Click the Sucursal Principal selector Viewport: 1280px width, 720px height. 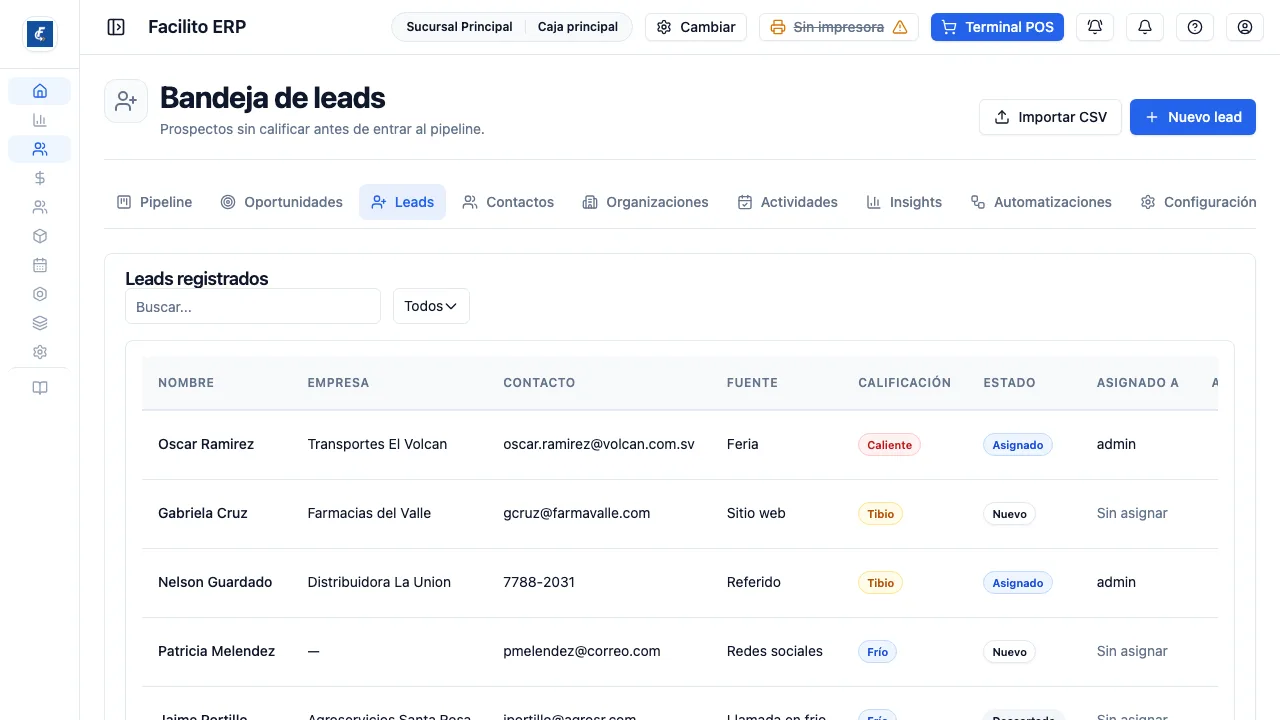(459, 27)
